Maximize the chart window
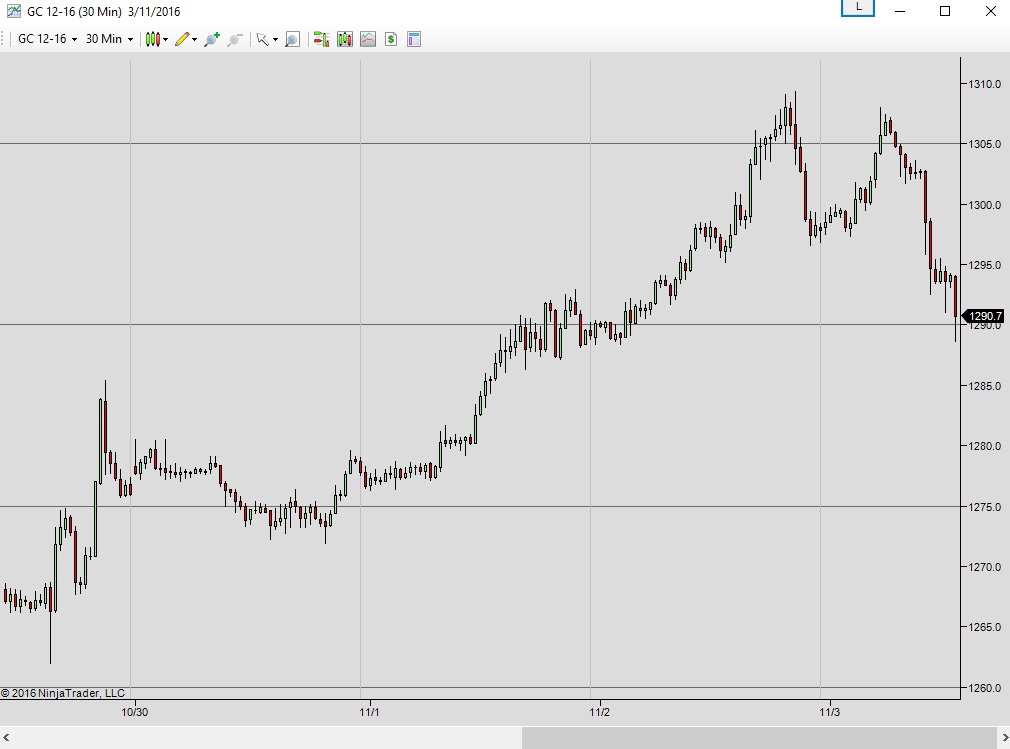This screenshot has width=1010, height=749. click(x=945, y=11)
